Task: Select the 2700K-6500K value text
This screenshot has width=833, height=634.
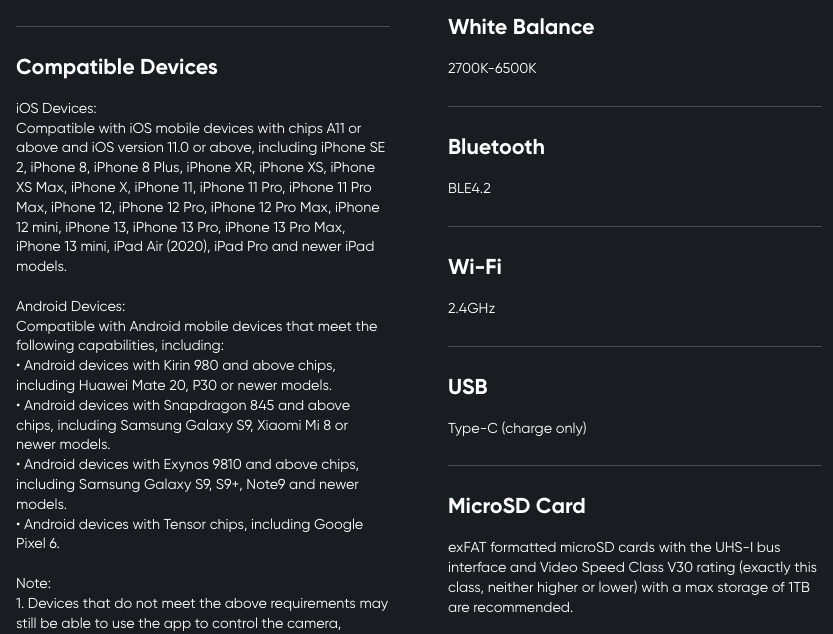Action: point(492,69)
